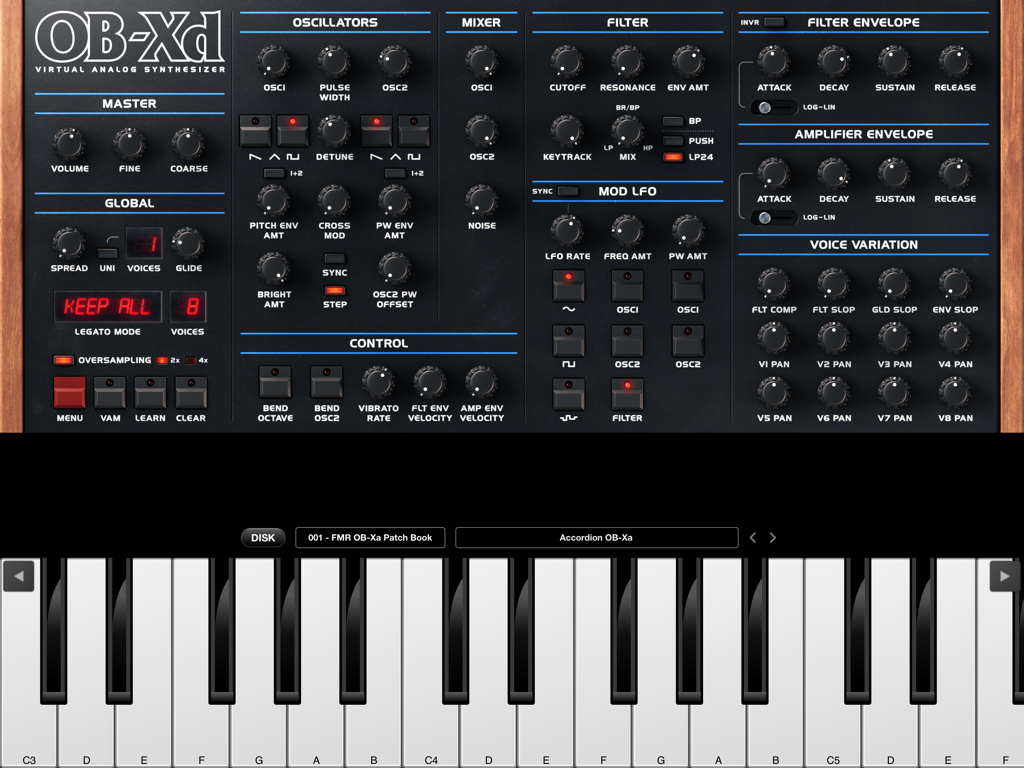Open the DISK menu
The height and width of the screenshot is (768, 1024).
click(x=262, y=537)
